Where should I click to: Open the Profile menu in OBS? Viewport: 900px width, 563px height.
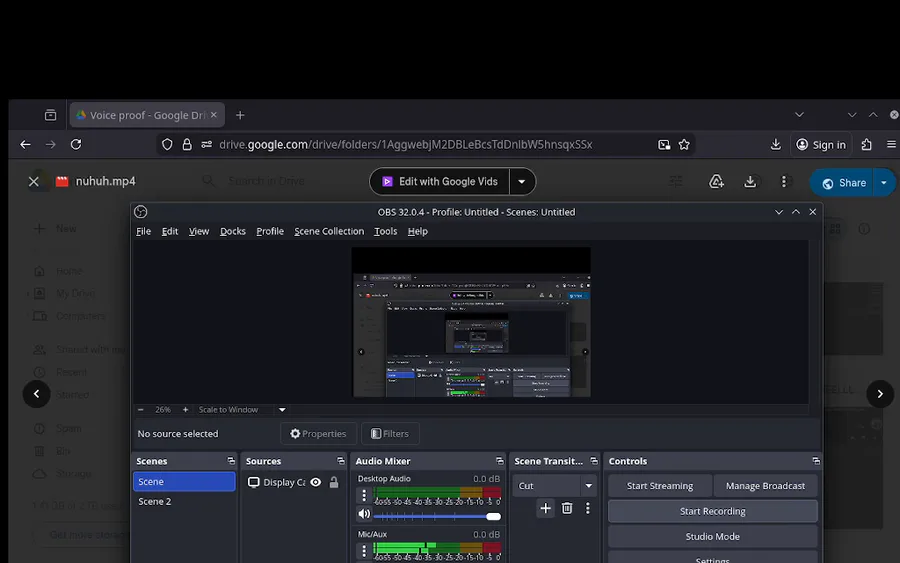coord(270,231)
